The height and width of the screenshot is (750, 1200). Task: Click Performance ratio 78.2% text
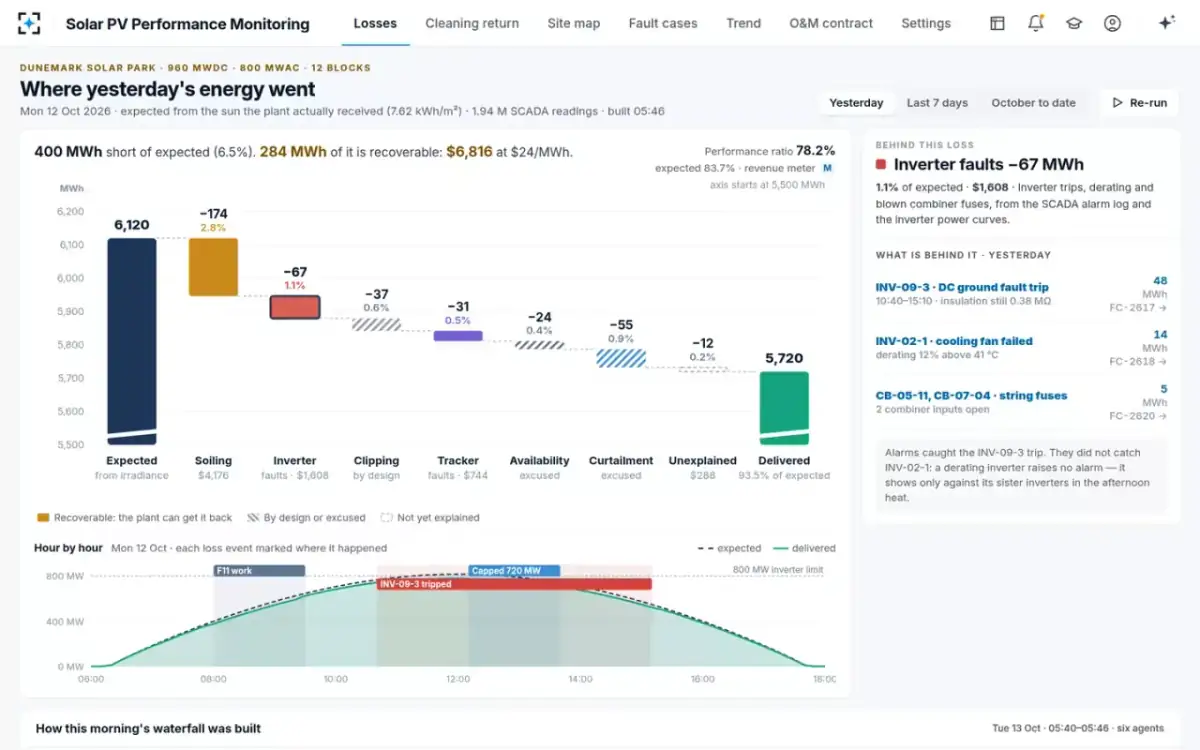[770, 151]
